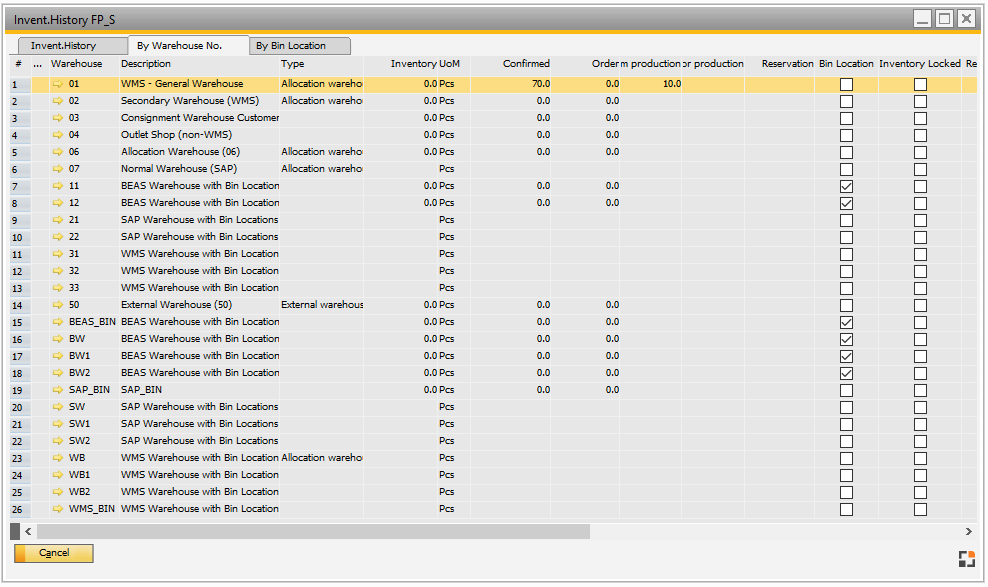Click the resize icon in bottom-right corner
This screenshot has width=988, height=587.
pyautogui.click(x=966, y=559)
